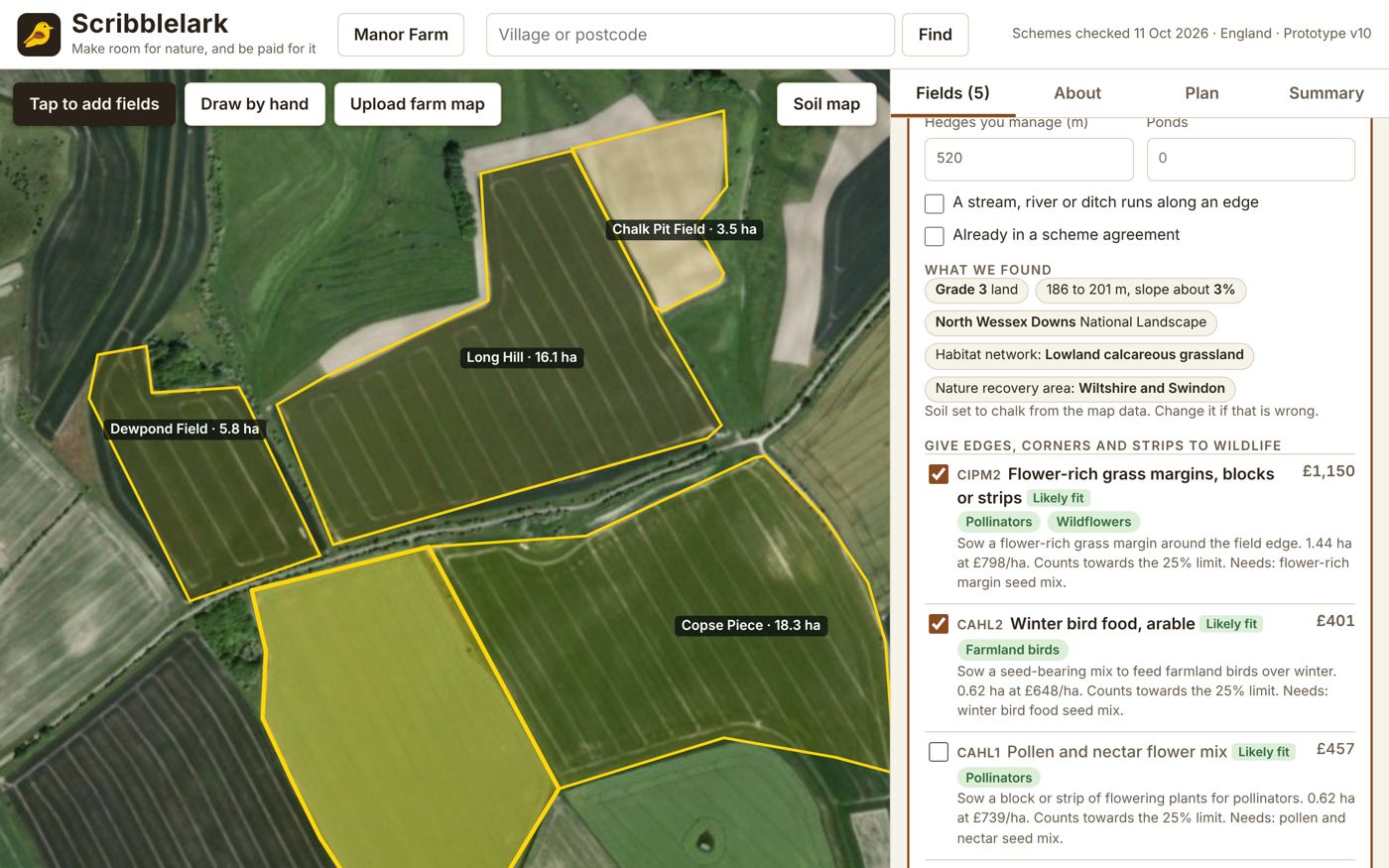Click Likely fit badge beside Winter bird food
This screenshot has width=1389, height=868.
(1231, 624)
